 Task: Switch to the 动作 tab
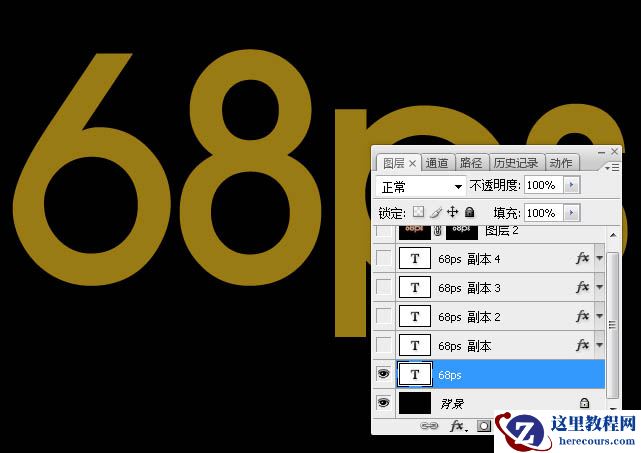561,163
